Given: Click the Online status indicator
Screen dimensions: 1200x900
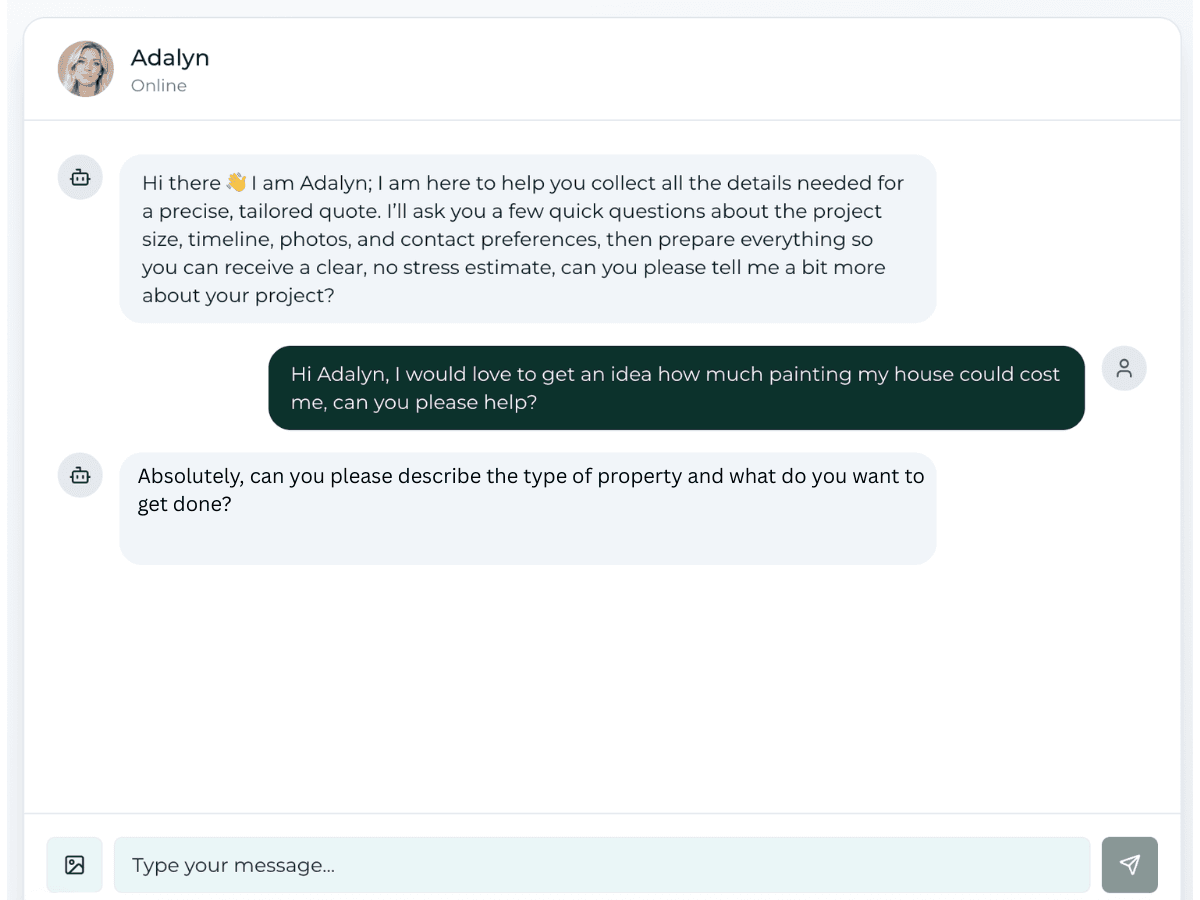Looking at the screenshot, I should point(159,85).
